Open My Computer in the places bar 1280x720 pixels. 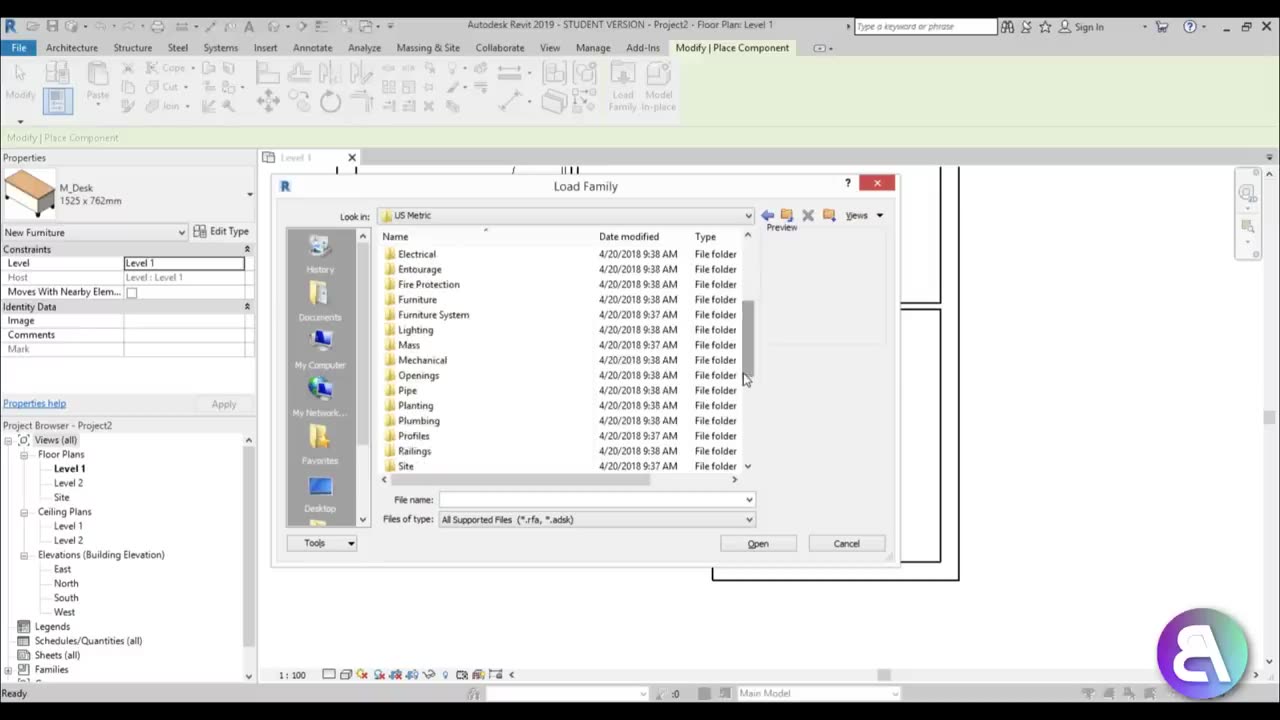pos(320,349)
